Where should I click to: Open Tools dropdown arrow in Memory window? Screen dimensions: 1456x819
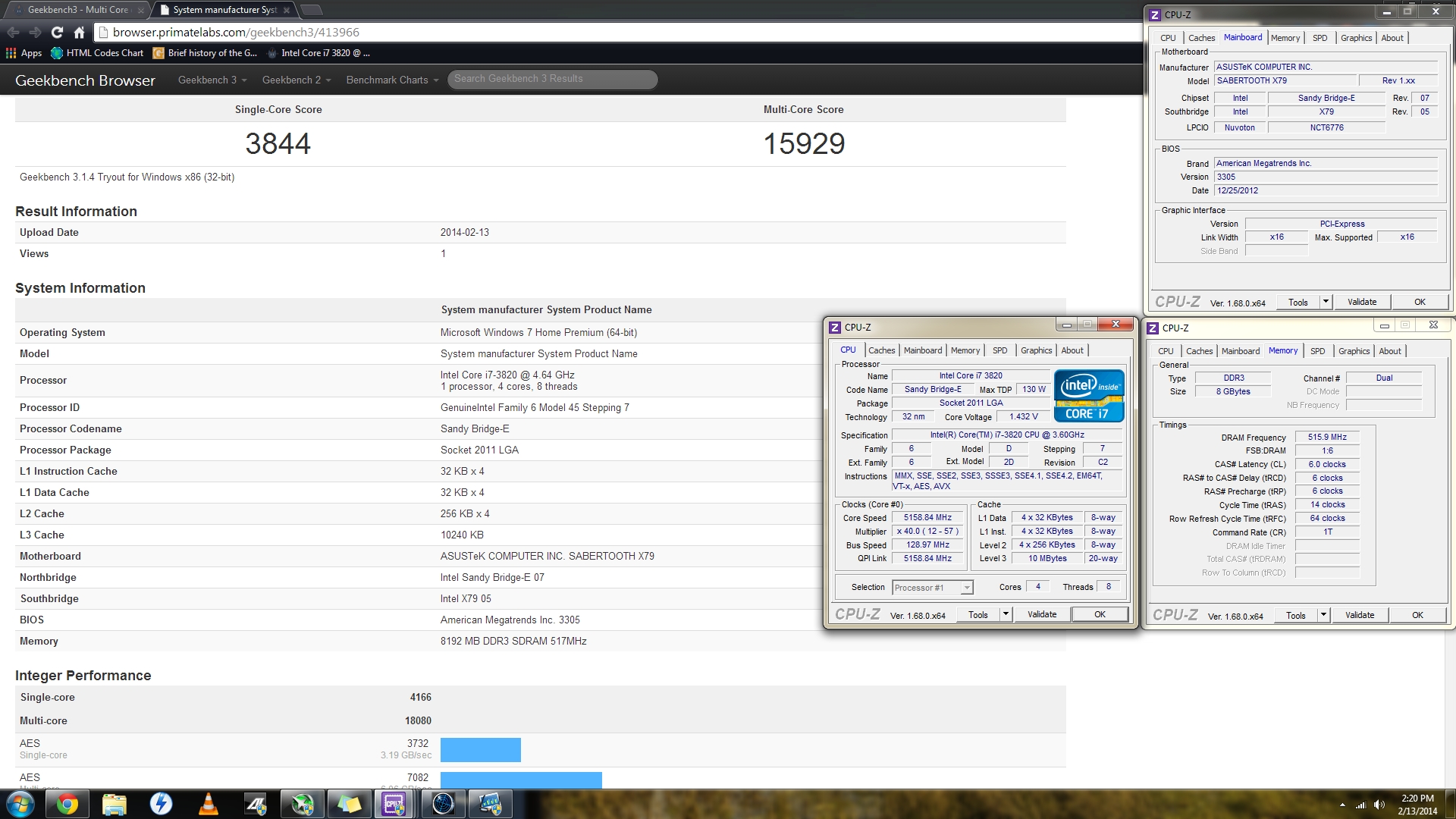click(1323, 615)
